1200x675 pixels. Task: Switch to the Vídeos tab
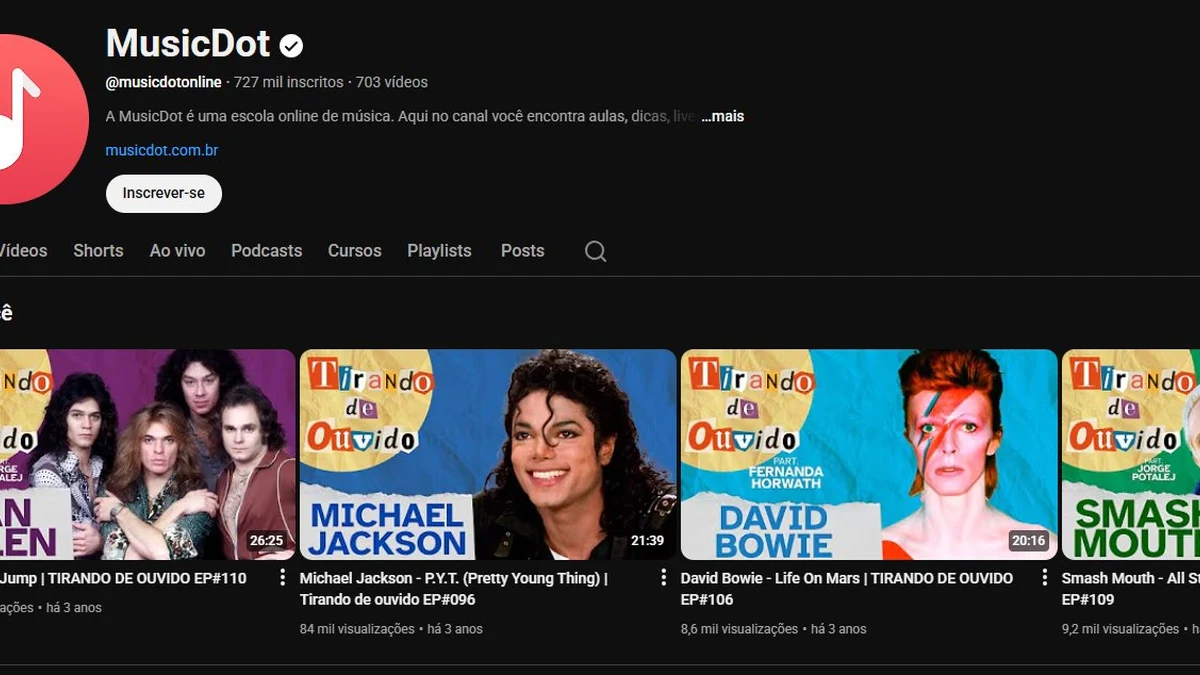point(23,251)
